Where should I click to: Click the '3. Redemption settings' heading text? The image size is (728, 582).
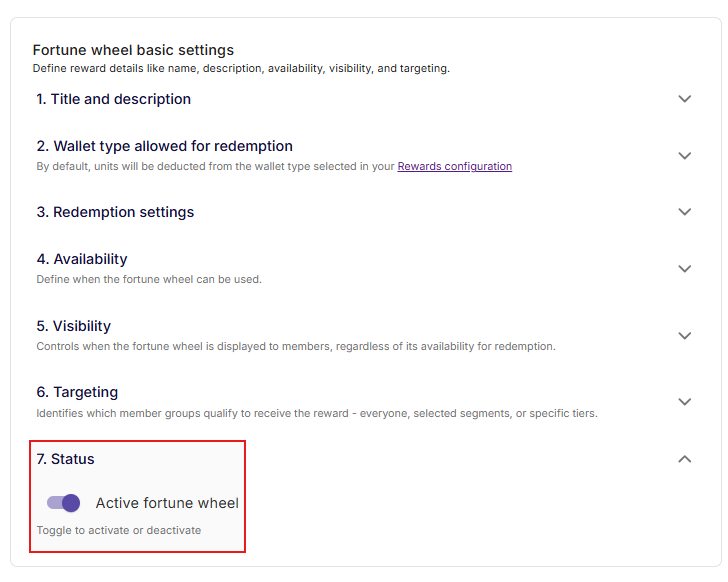(115, 212)
